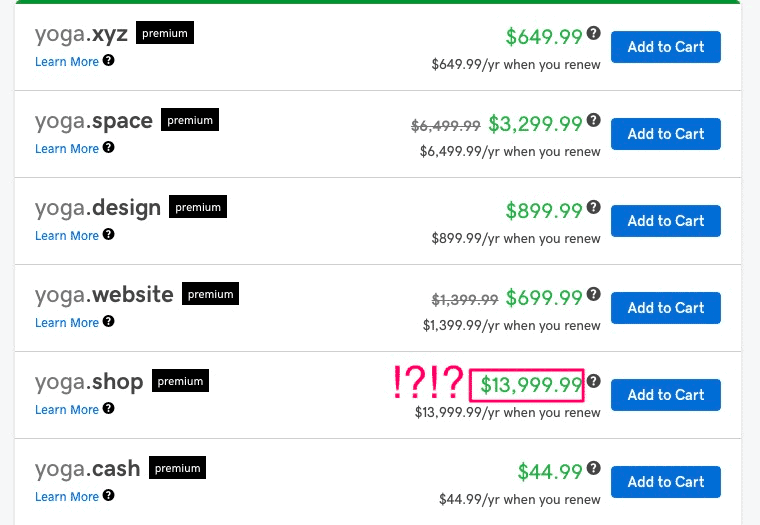This screenshot has height=525, width=760.
Task: Click help icon next to $44.99 price
Action: (x=594, y=468)
